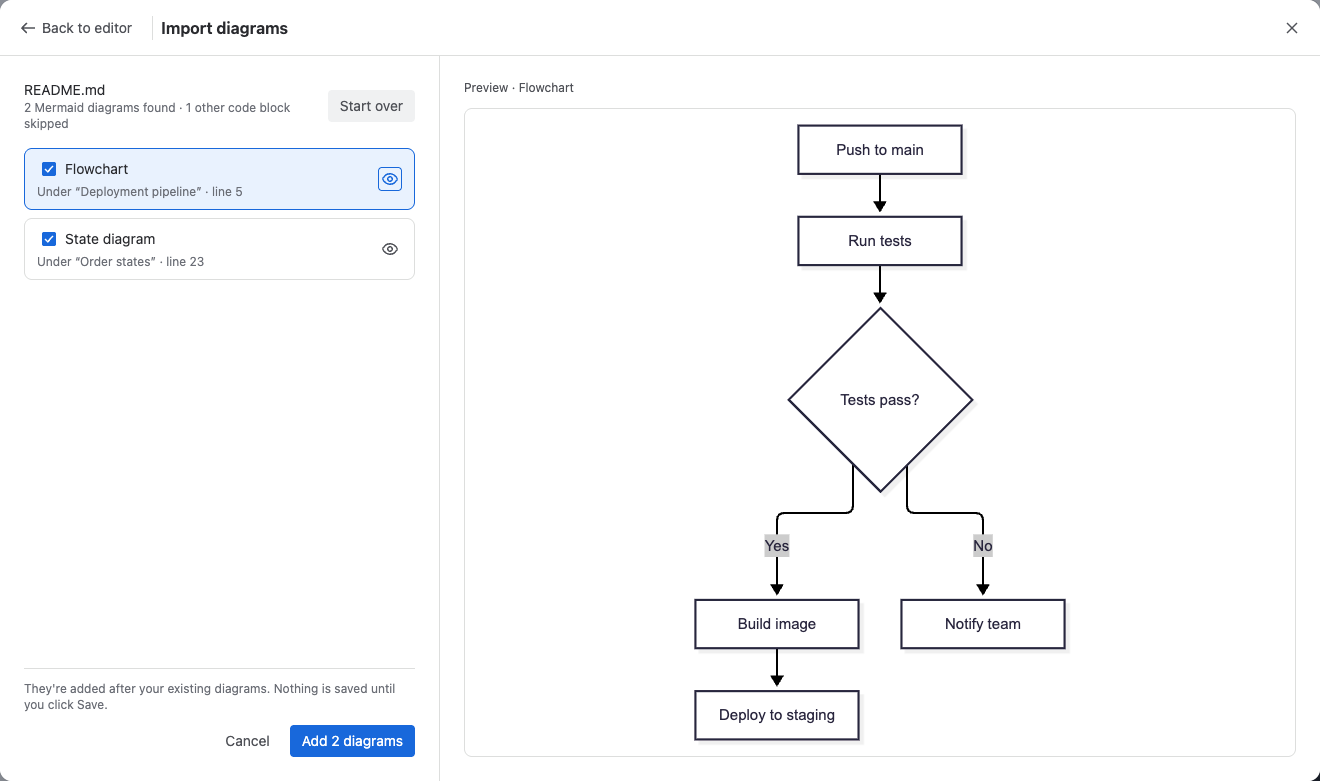Uncheck the State diagram checkbox
Screen dimensions: 1320x781
49,239
